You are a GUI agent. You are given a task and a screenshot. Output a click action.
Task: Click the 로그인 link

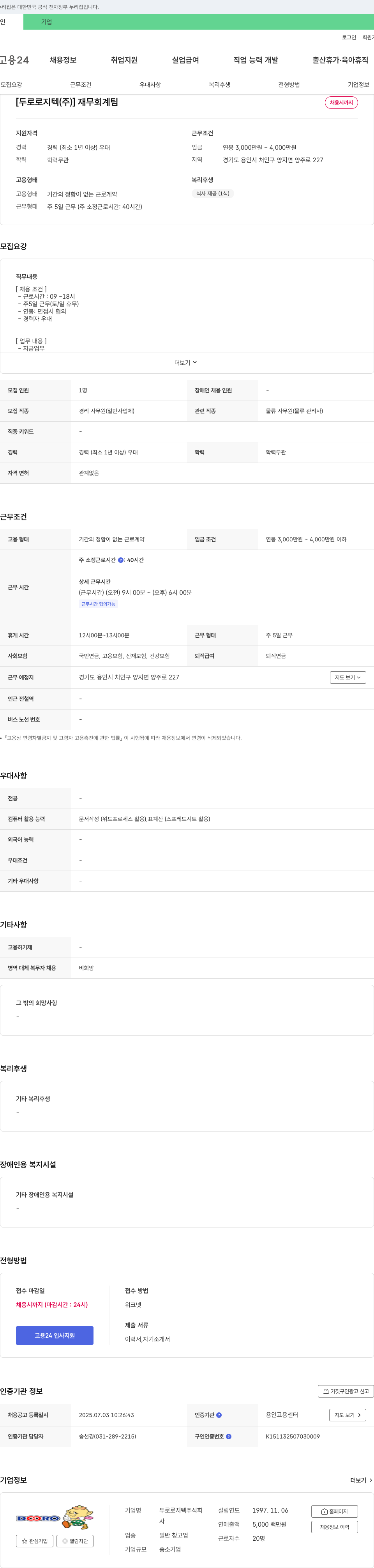tap(349, 38)
